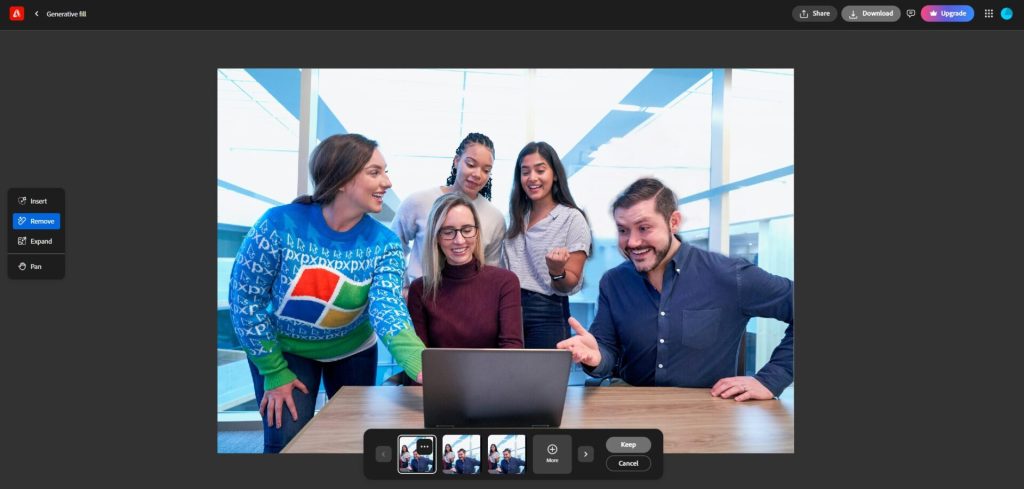Click the Upgrade plan button
The height and width of the screenshot is (489, 1024).
947,14
